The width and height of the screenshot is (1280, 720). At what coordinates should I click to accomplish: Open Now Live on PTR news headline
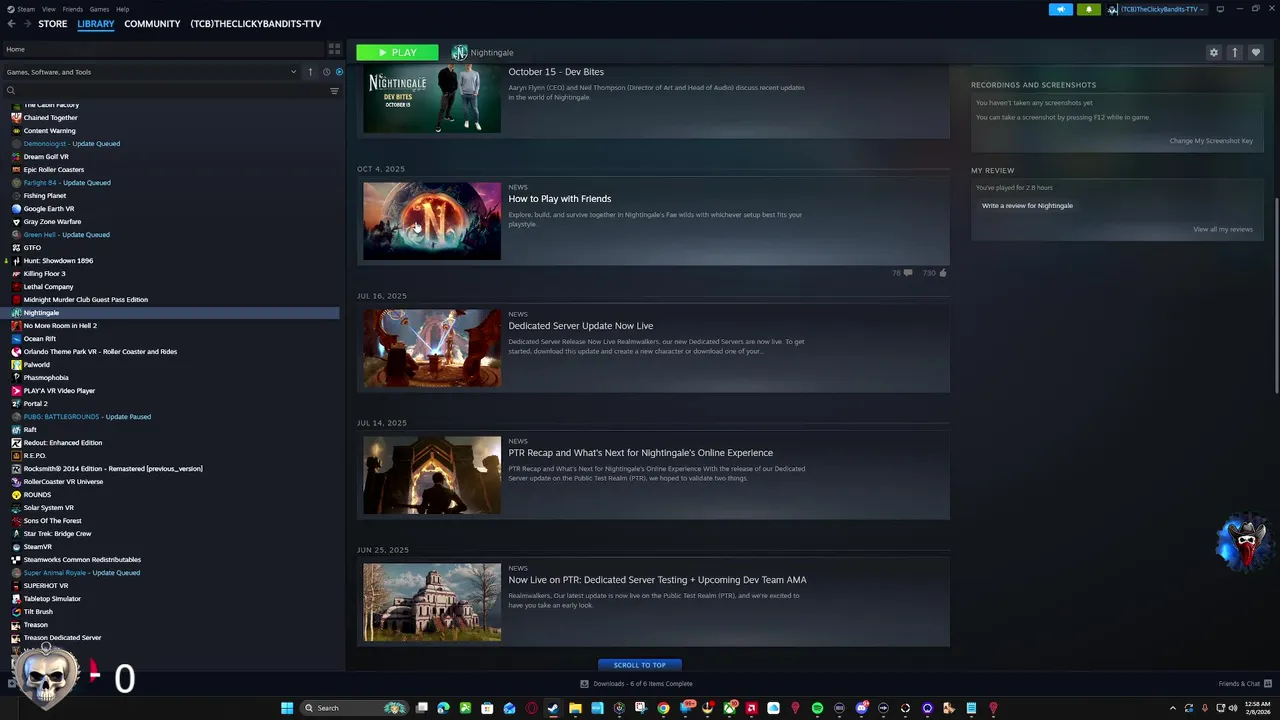pyautogui.click(x=657, y=580)
